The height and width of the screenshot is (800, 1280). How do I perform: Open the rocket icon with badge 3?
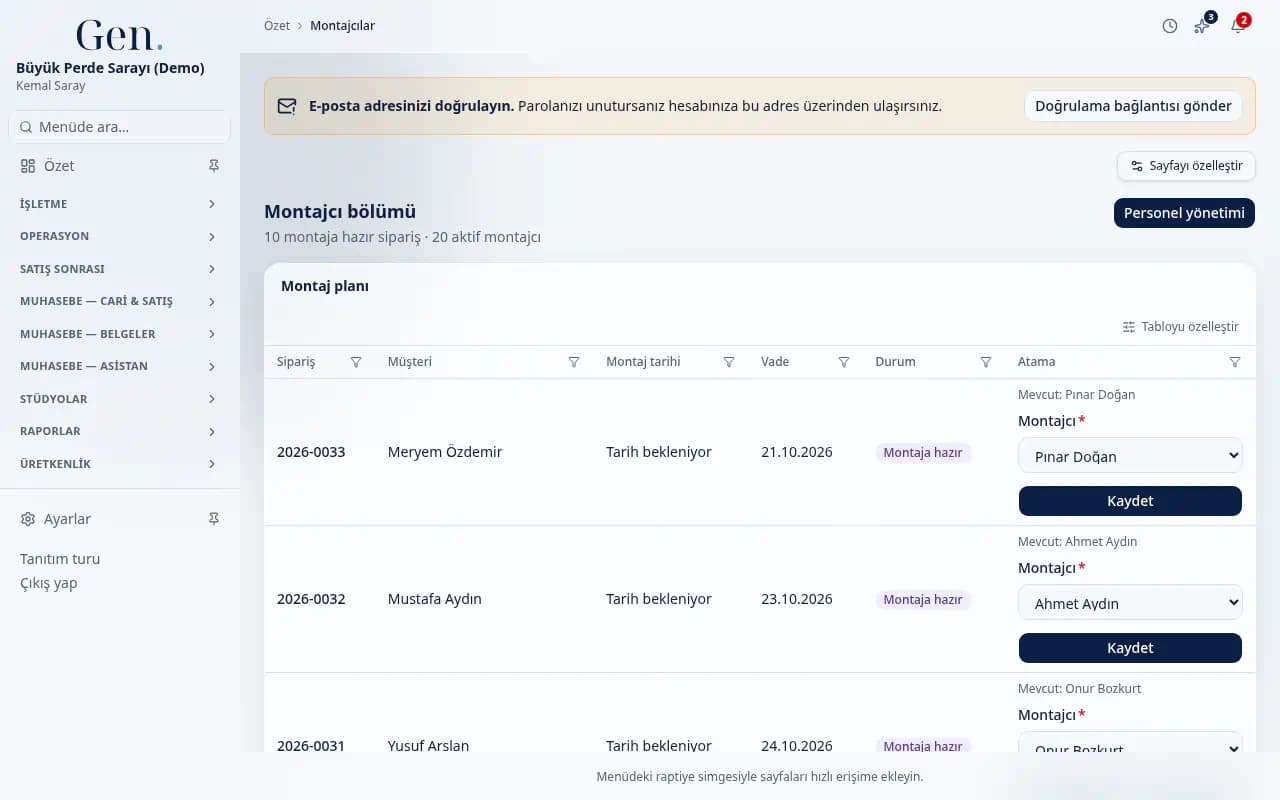click(1202, 26)
